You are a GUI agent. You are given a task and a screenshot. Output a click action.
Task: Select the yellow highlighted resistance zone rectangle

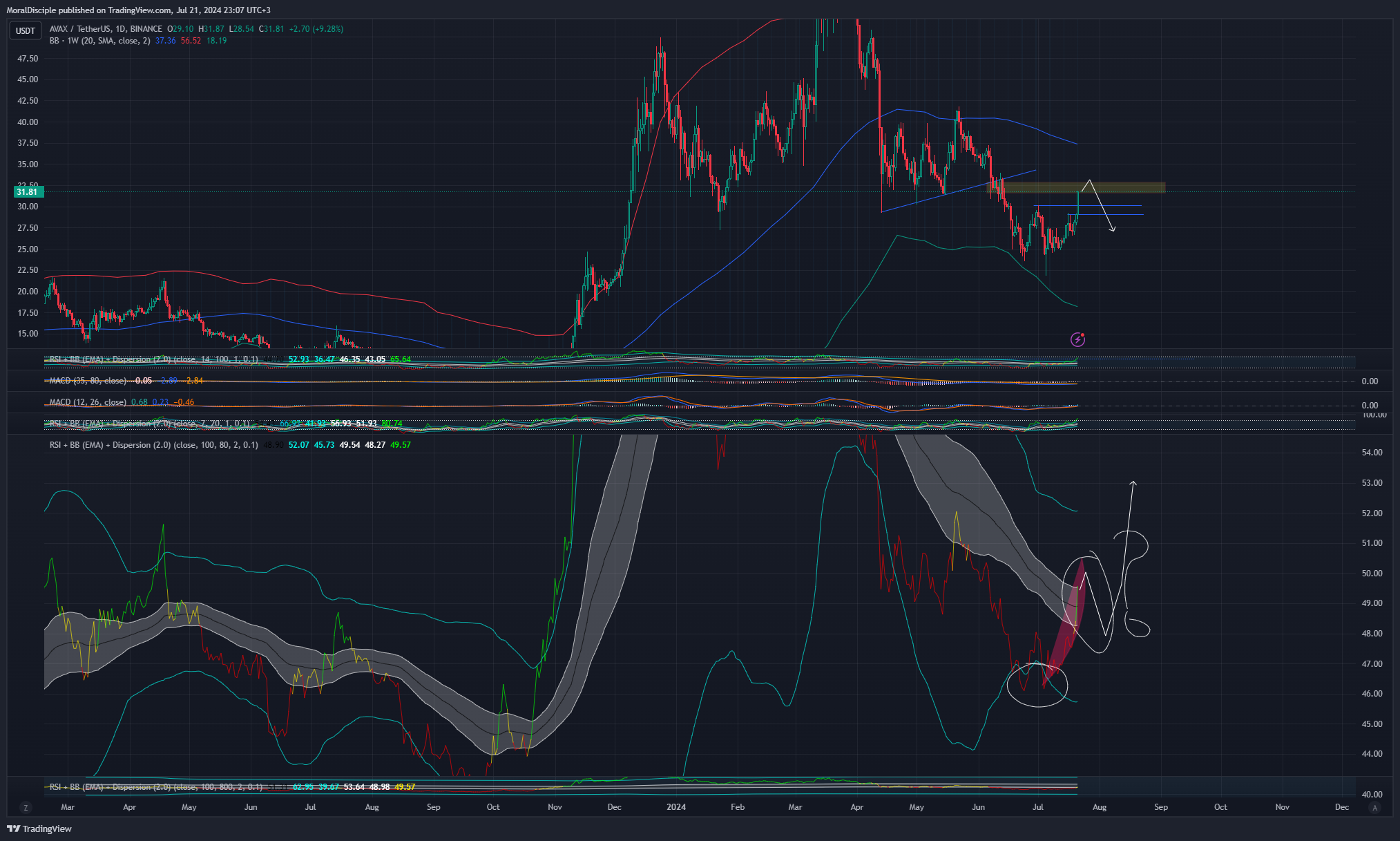click(x=1084, y=187)
